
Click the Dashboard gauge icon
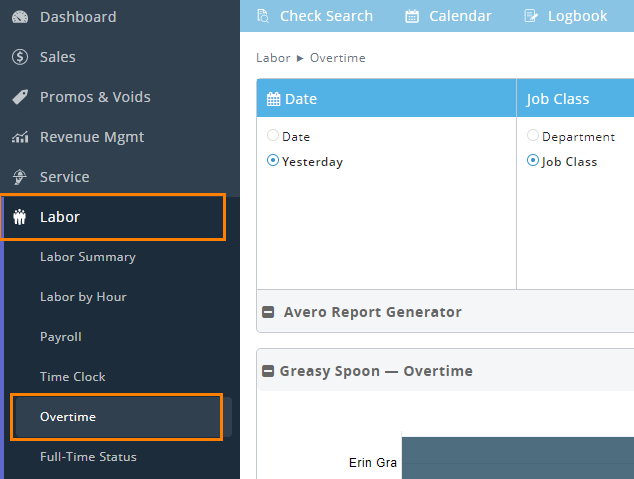point(19,17)
